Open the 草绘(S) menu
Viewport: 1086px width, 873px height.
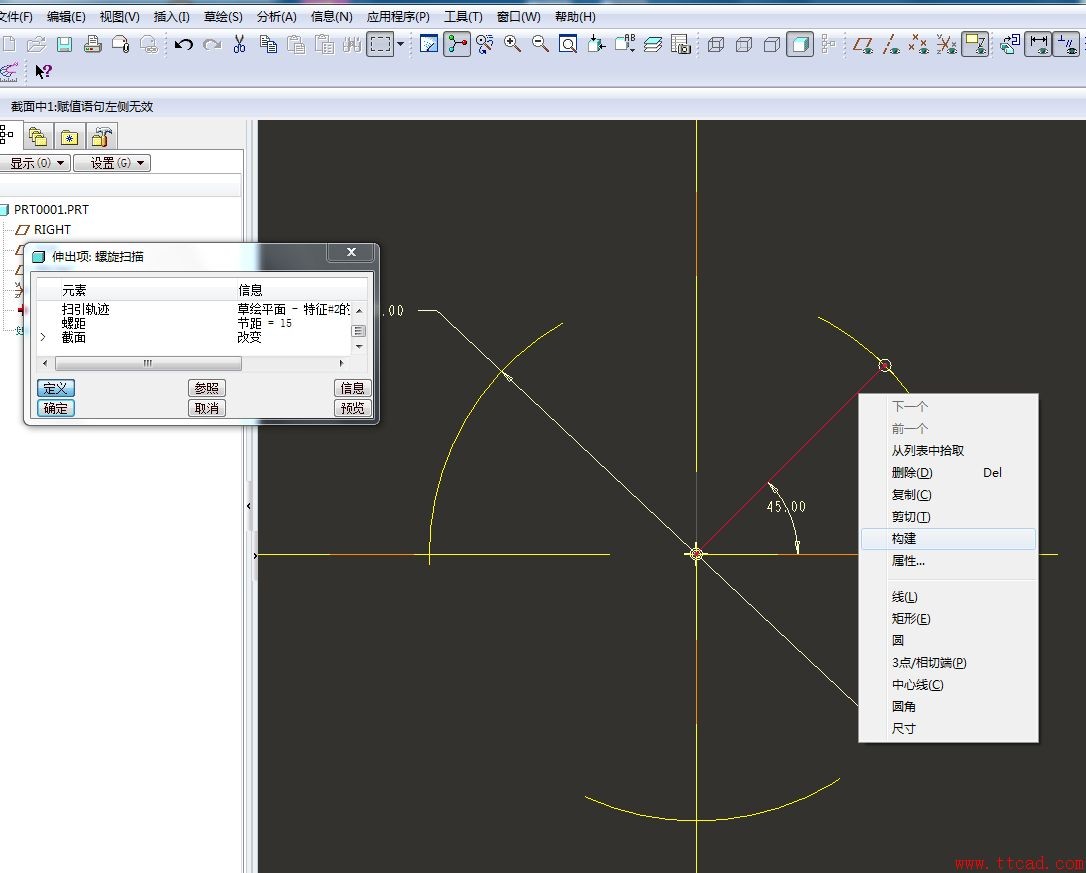[x=223, y=17]
